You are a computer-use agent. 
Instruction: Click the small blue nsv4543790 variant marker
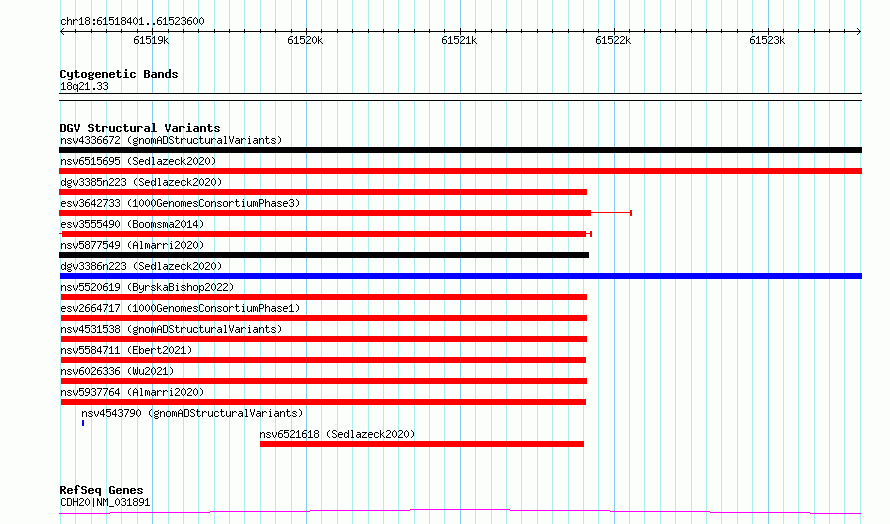click(x=83, y=423)
